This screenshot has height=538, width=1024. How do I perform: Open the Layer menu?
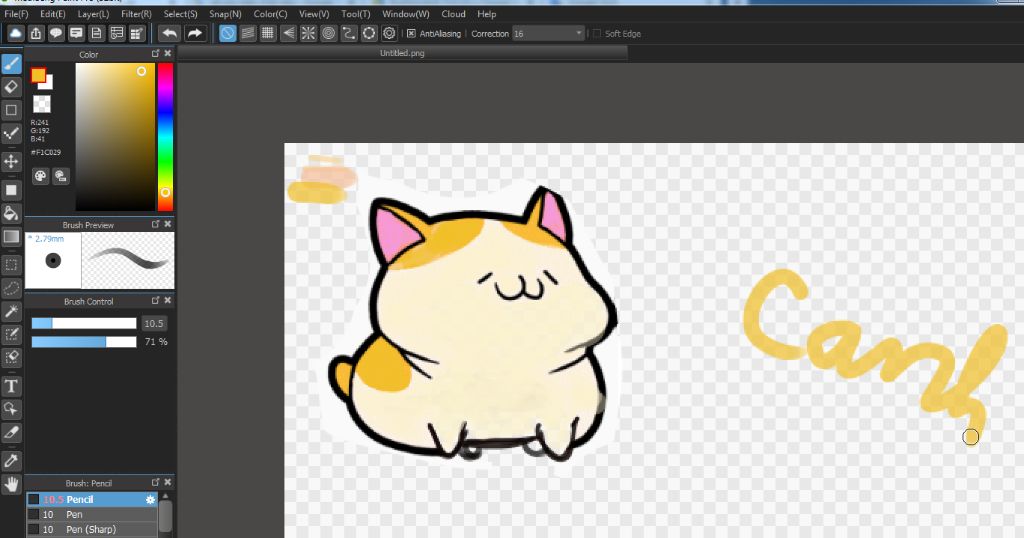[x=93, y=14]
